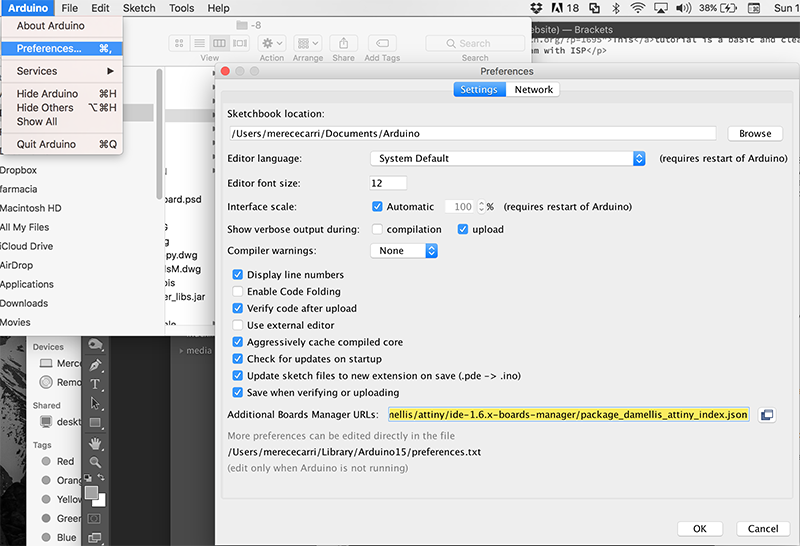Open the preferences.txt file path link

point(354,452)
